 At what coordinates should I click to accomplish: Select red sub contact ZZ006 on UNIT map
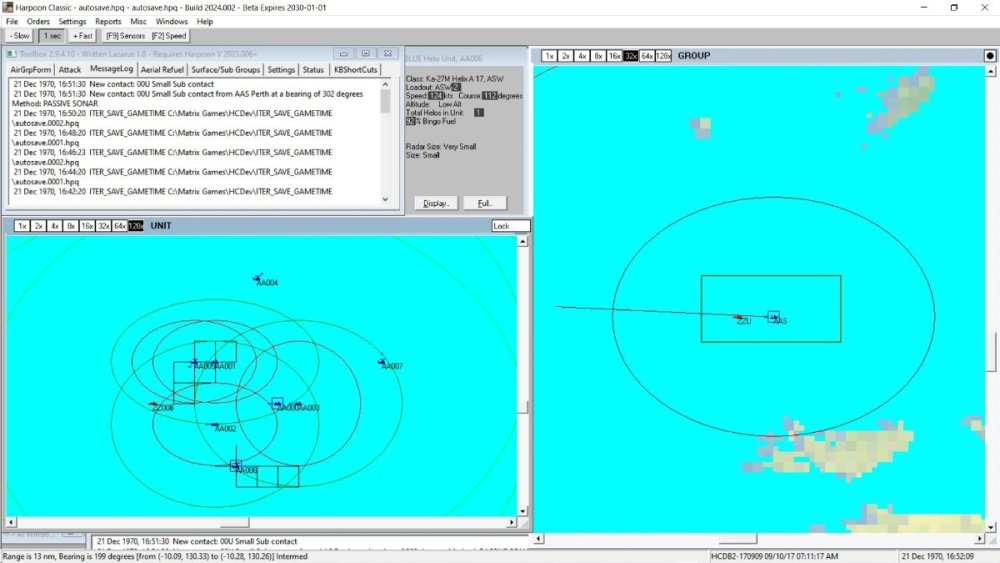coord(153,404)
